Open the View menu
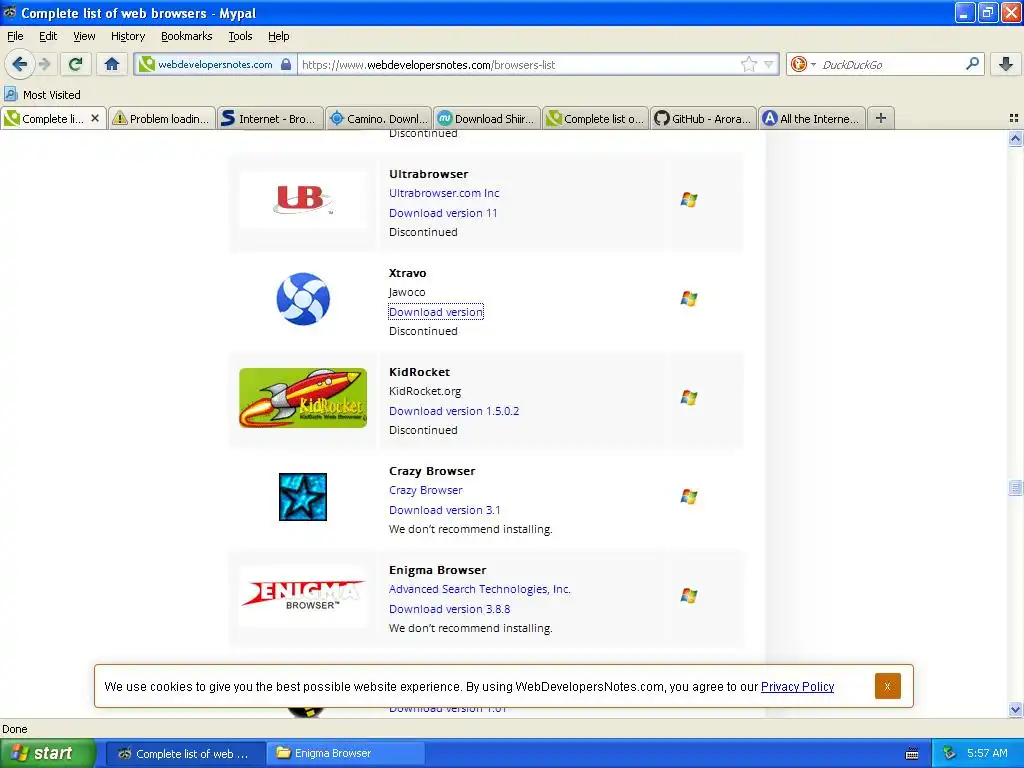The height and width of the screenshot is (768, 1024). (x=84, y=36)
